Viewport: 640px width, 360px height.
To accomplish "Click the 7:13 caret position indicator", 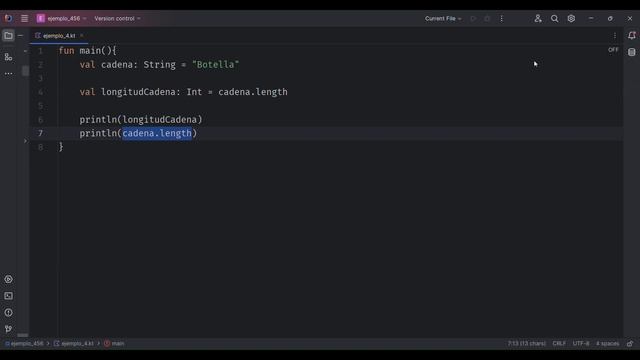I will (x=527, y=344).
